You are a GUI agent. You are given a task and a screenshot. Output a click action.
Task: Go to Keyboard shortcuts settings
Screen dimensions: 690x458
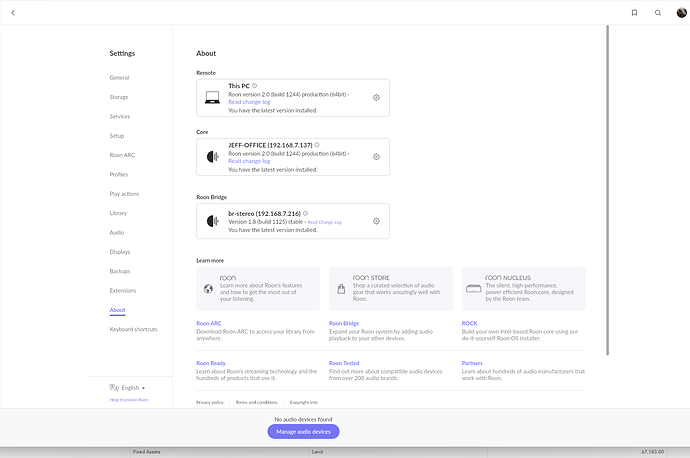133,329
